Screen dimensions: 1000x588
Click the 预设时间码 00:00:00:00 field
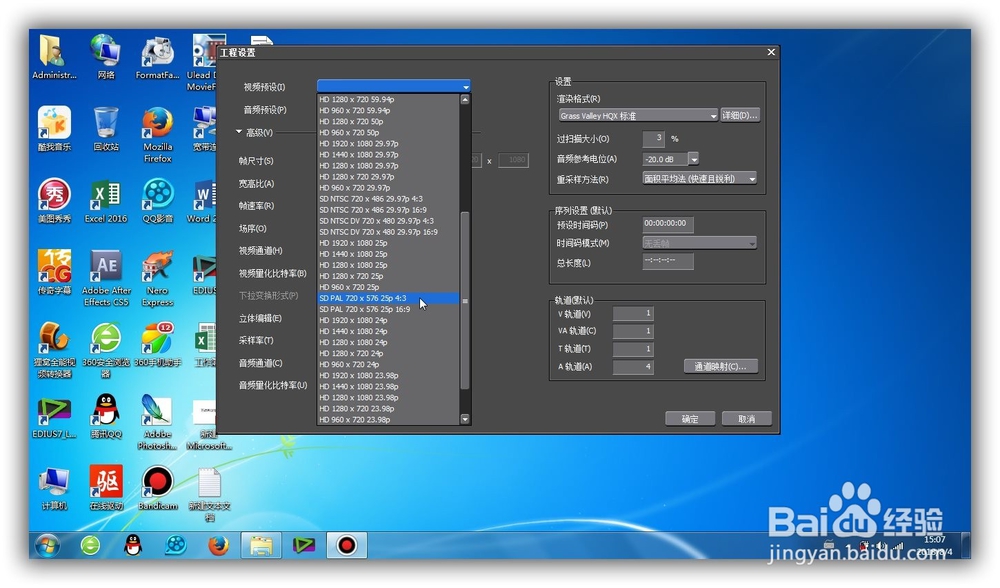tap(668, 223)
